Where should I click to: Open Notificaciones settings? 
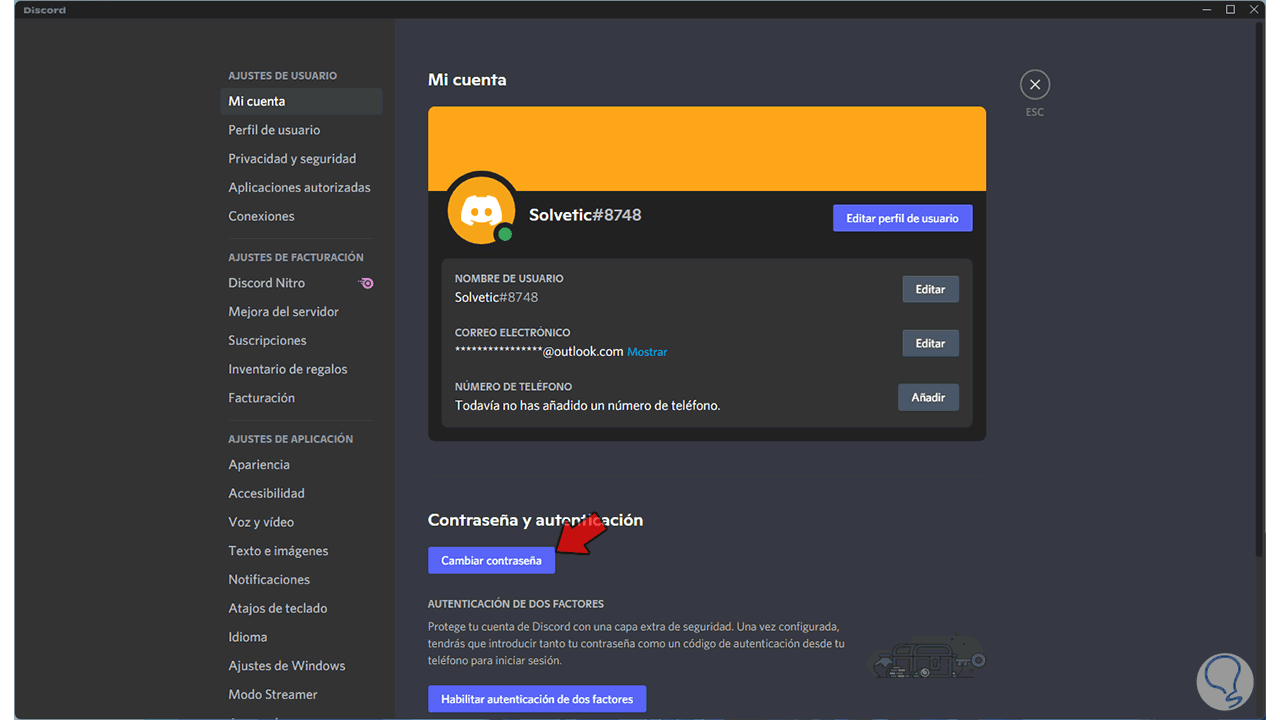[x=301, y=580]
